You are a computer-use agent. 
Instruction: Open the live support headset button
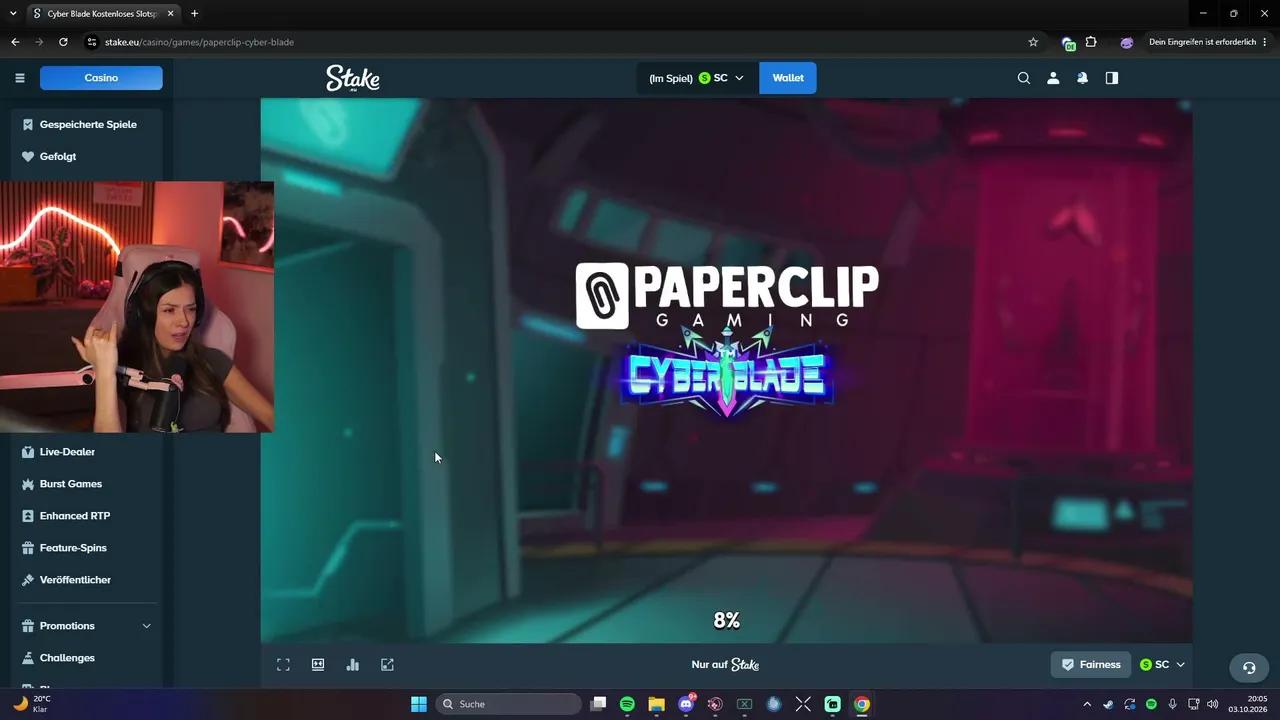pos(1249,668)
